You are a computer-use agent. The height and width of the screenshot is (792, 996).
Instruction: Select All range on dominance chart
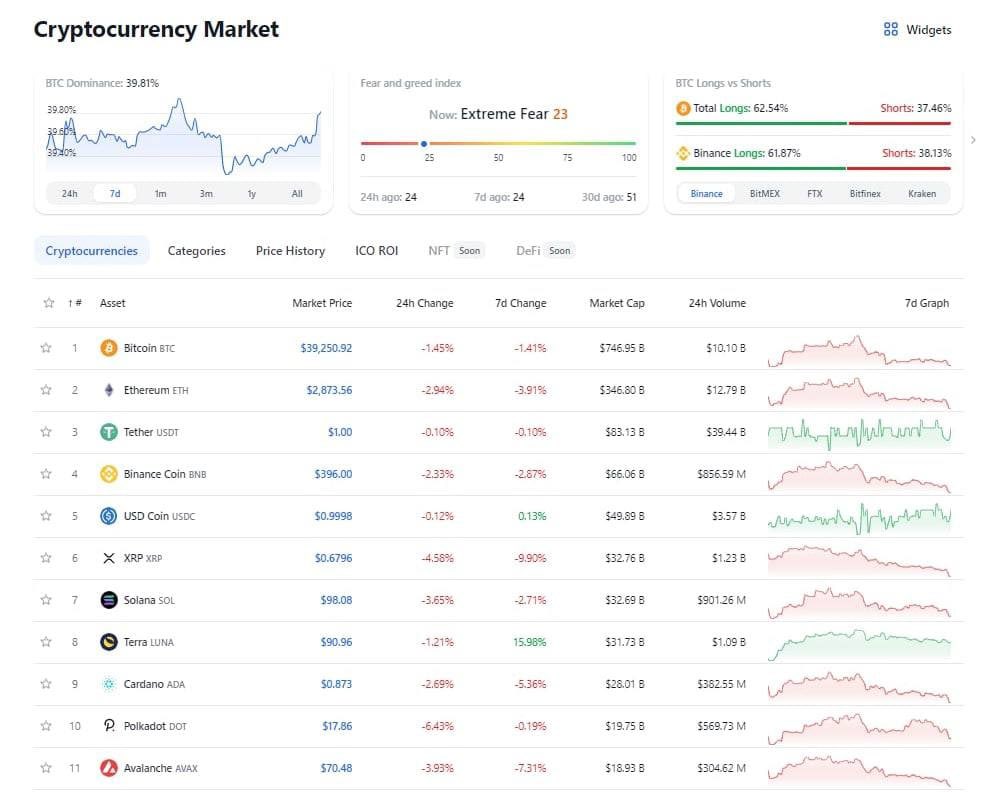click(297, 194)
